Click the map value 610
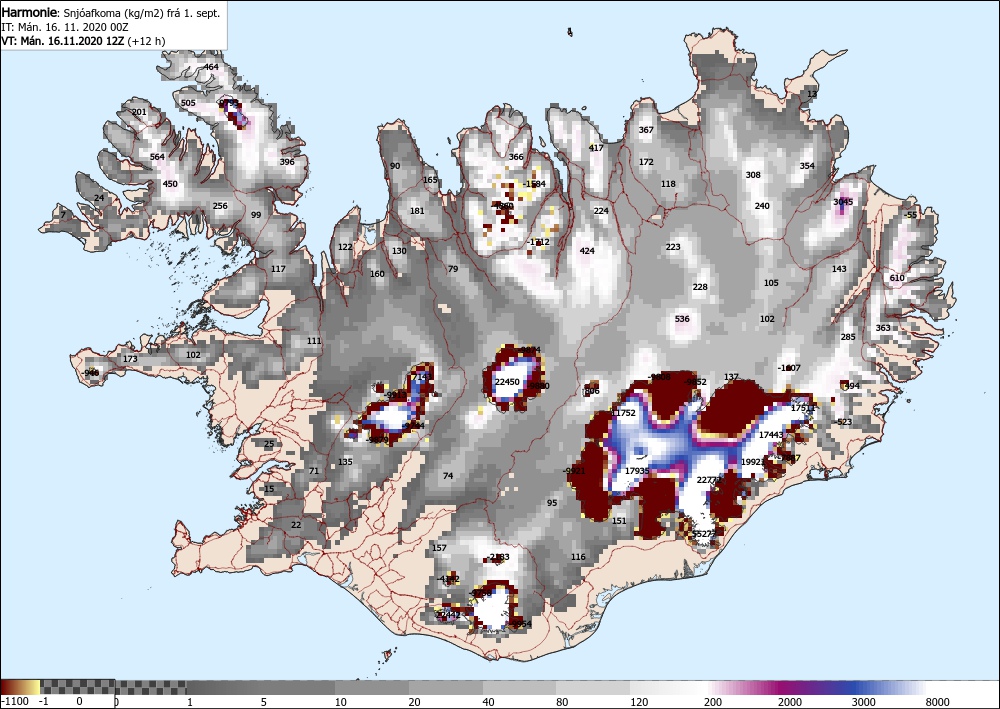Viewport: 1000px width, 709px height. pyautogui.click(x=897, y=278)
